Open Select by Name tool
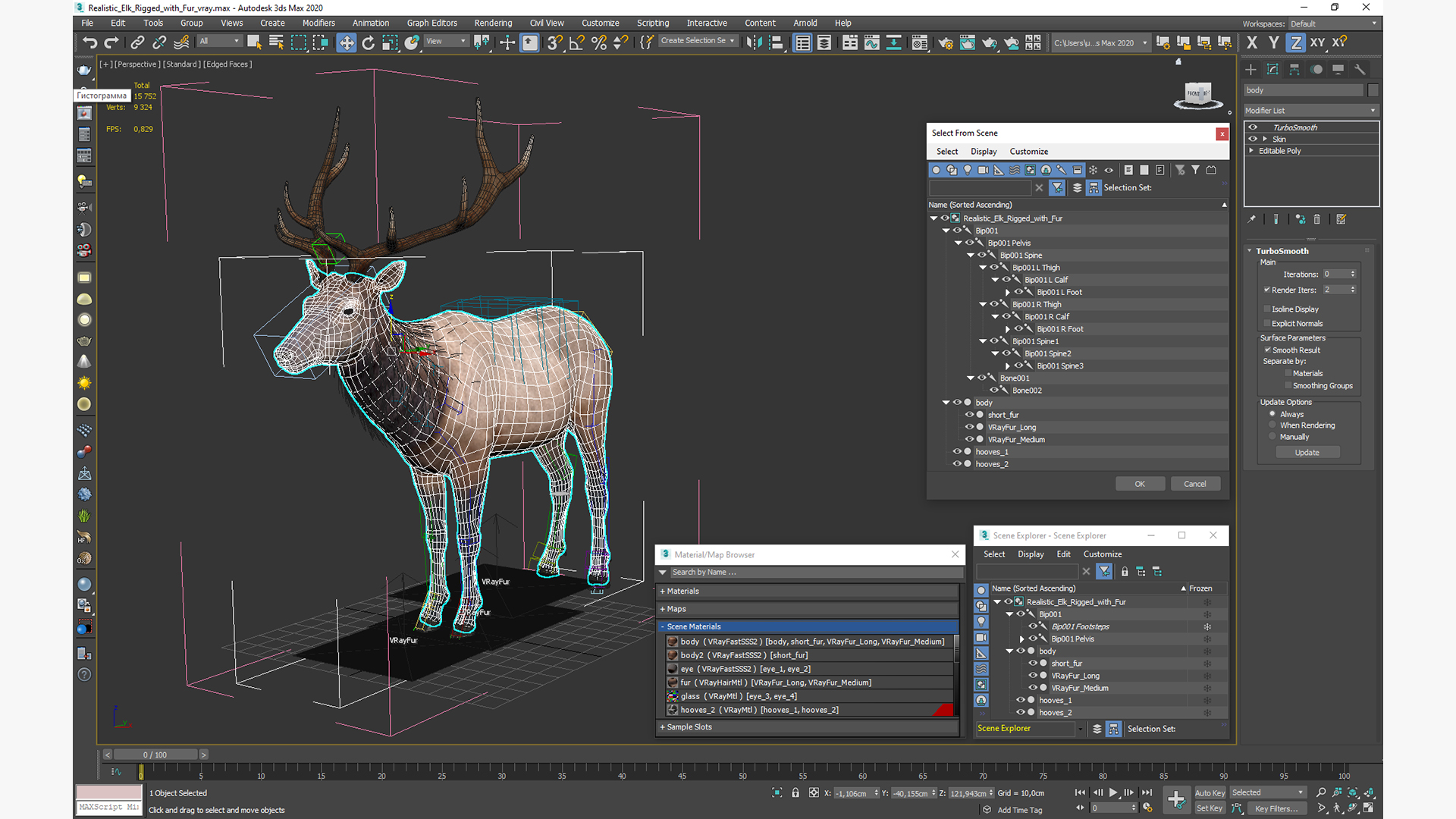This screenshot has width=1456, height=819. point(276,42)
